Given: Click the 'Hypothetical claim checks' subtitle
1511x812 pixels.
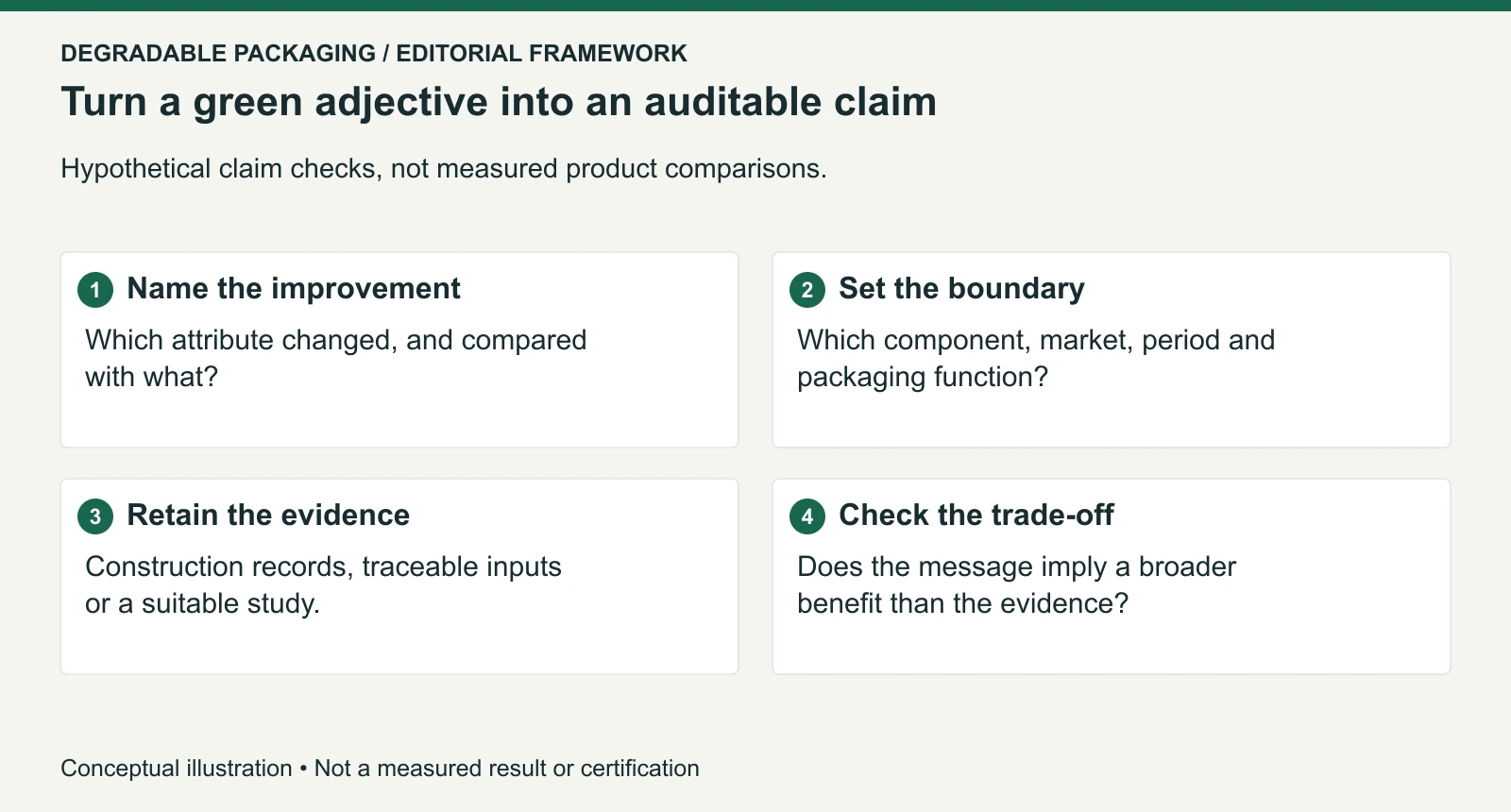Looking at the screenshot, I should click(444, 169).
